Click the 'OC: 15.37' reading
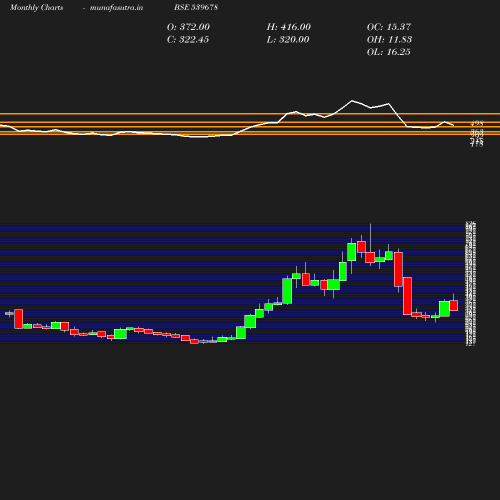500x500 pixels. point(389,27)
